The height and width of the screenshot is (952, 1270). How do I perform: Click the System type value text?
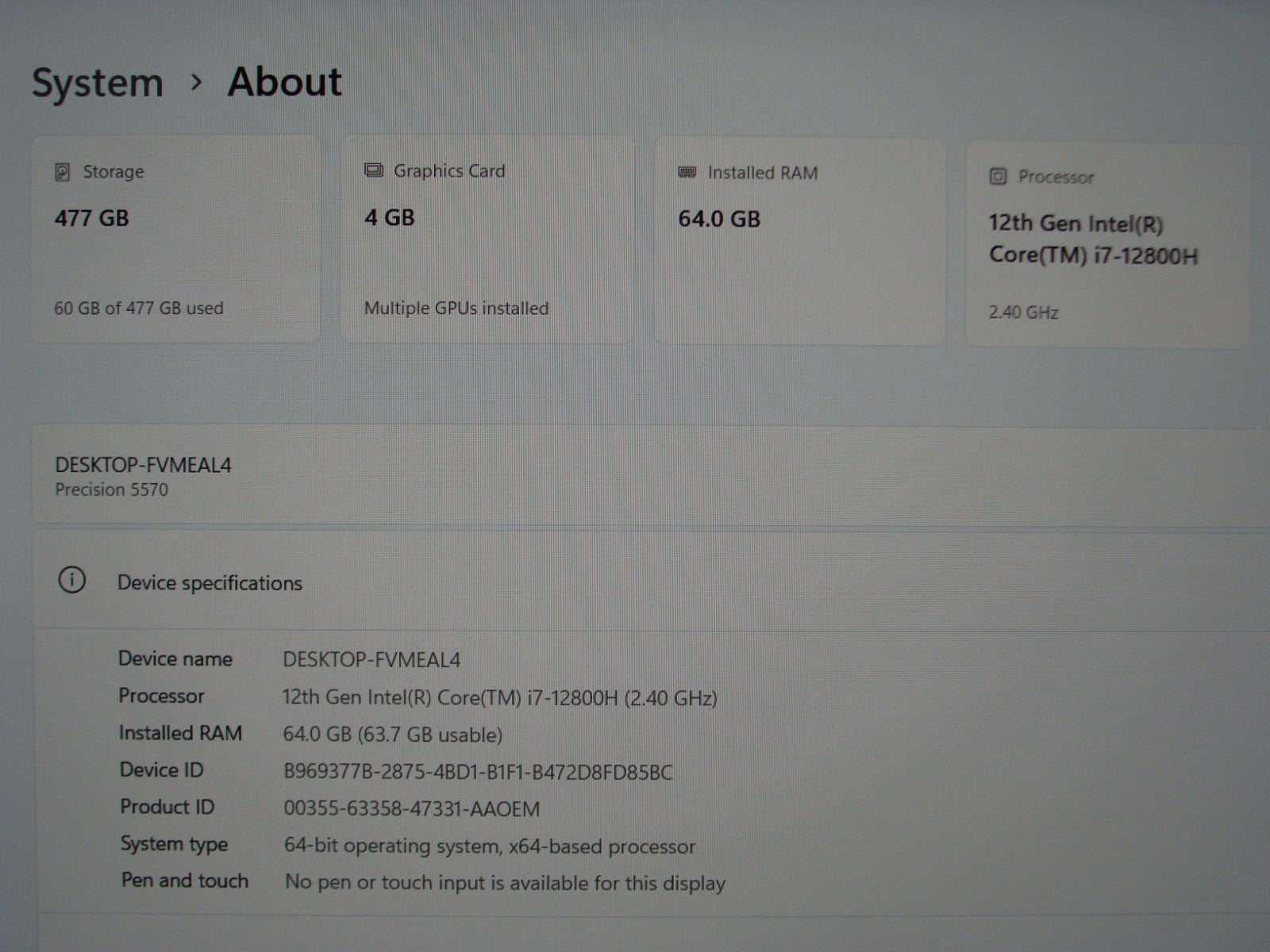coord(489,846)
